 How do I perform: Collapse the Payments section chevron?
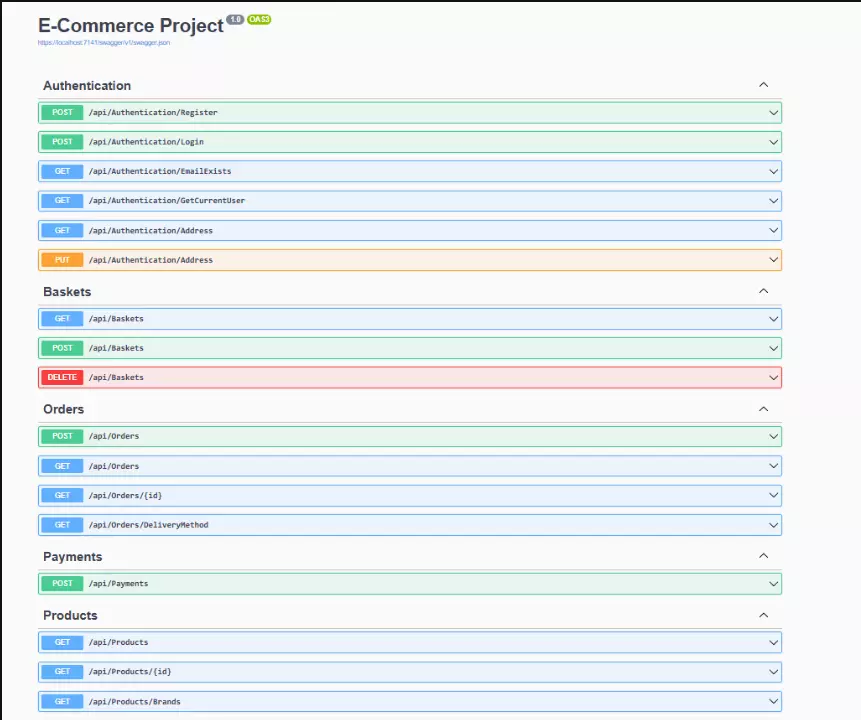coord(763,556)
